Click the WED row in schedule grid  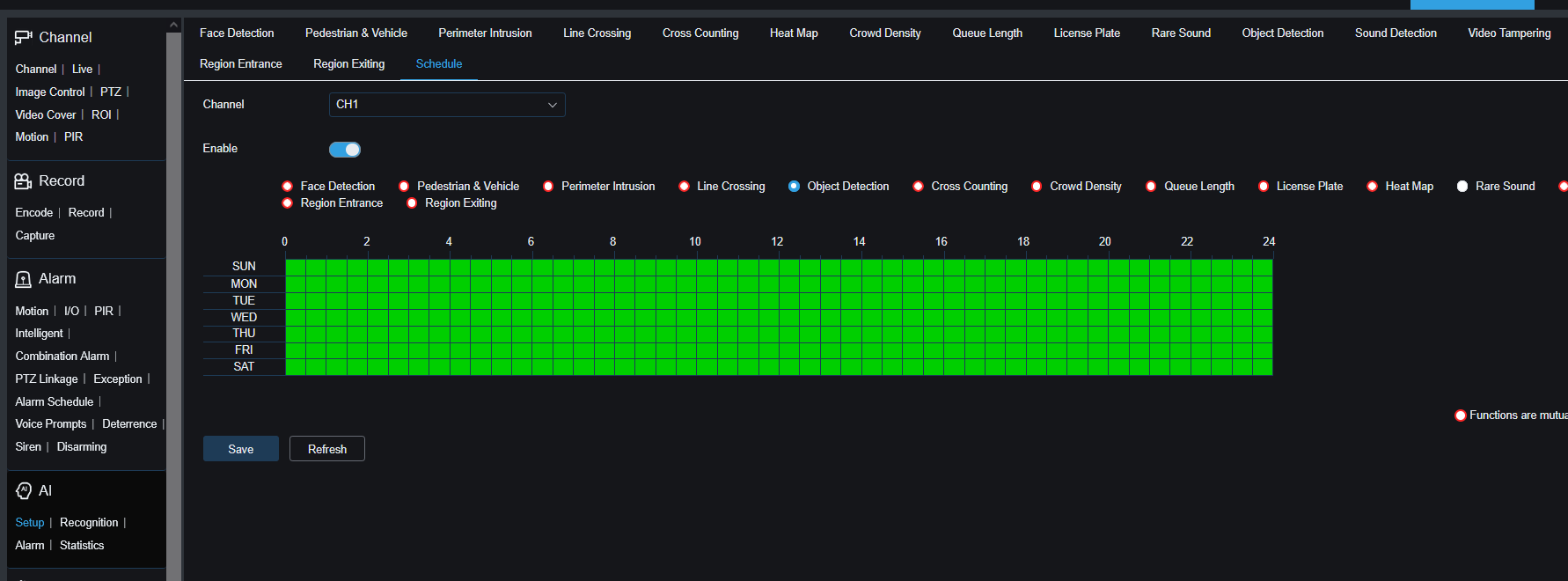pos(779,318)
